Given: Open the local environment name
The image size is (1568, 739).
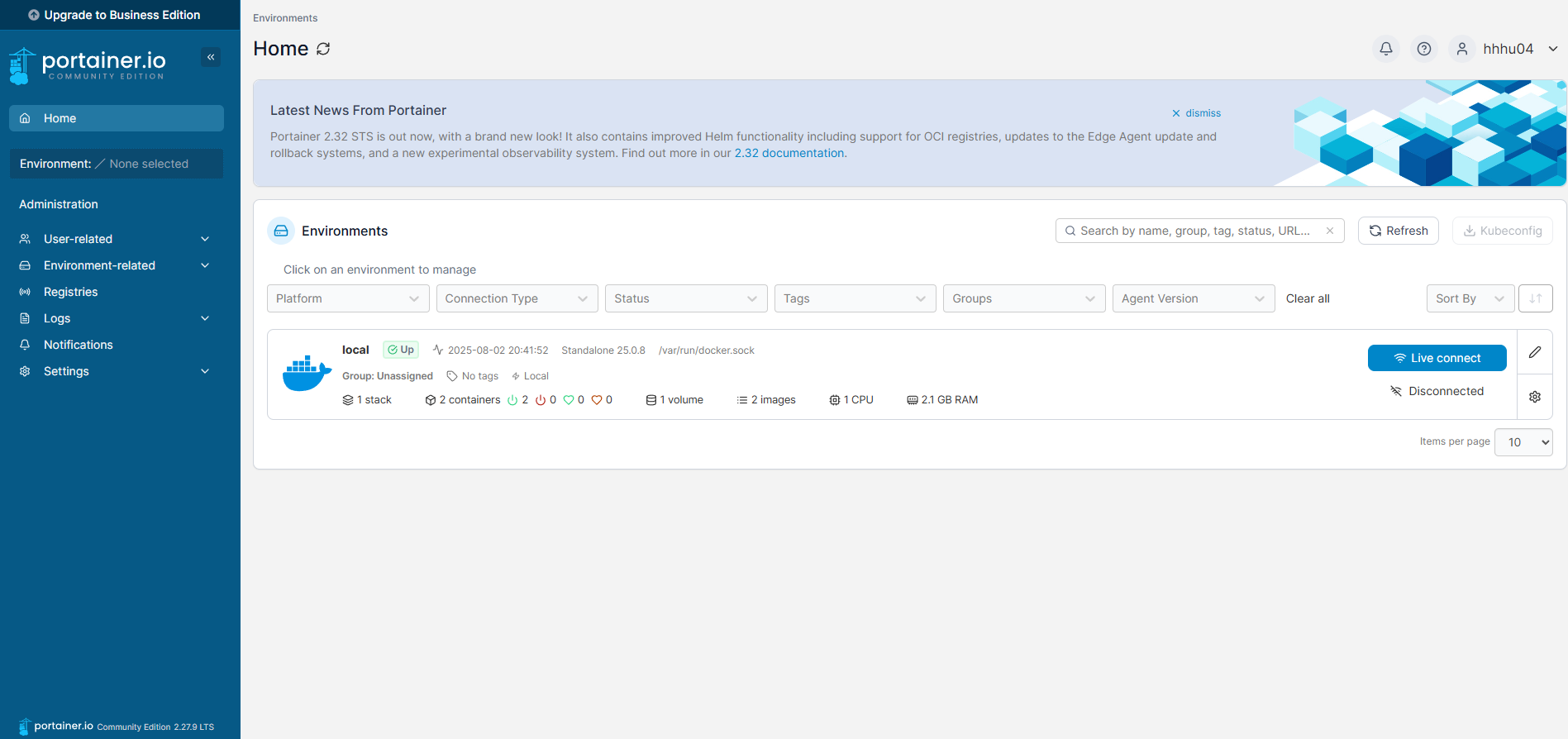Looking at the screenshot, I should point(355,350).
